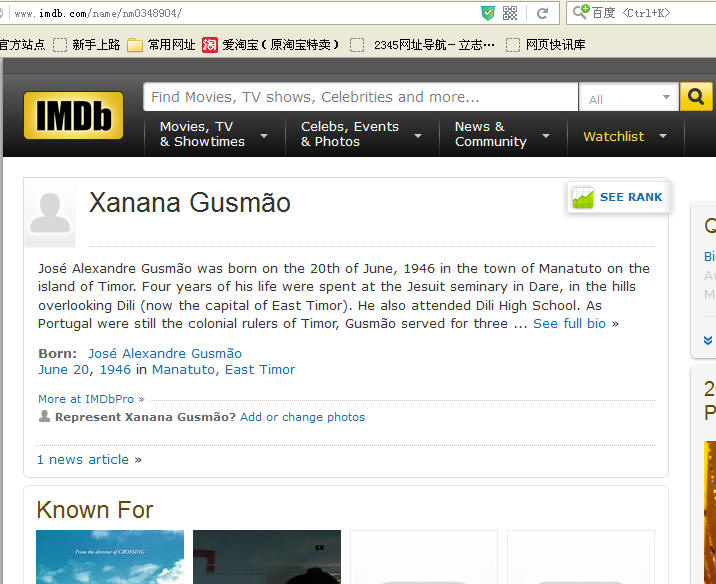Viewport: 716px width, 584px height.
Task: Open the 网页快讯库 bookmark
Action: coord(545,45)
